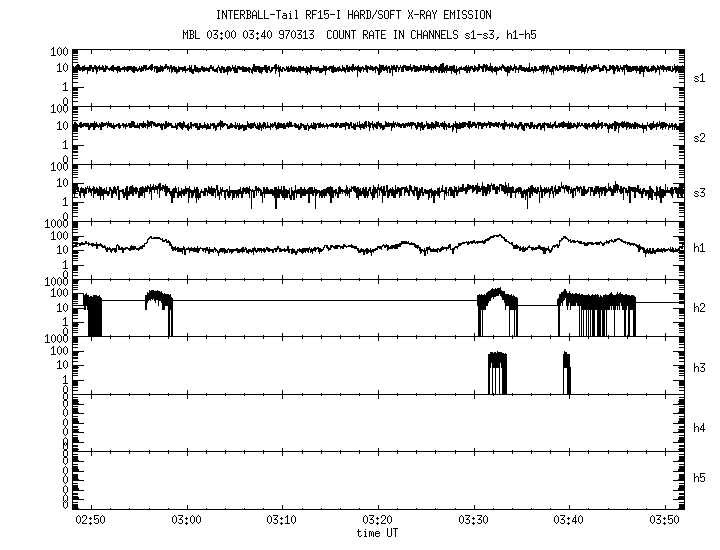The width and height of the screenshot is (720, 550).
Task: Select the 03:40 time axis label
Action: click(569, 521)
